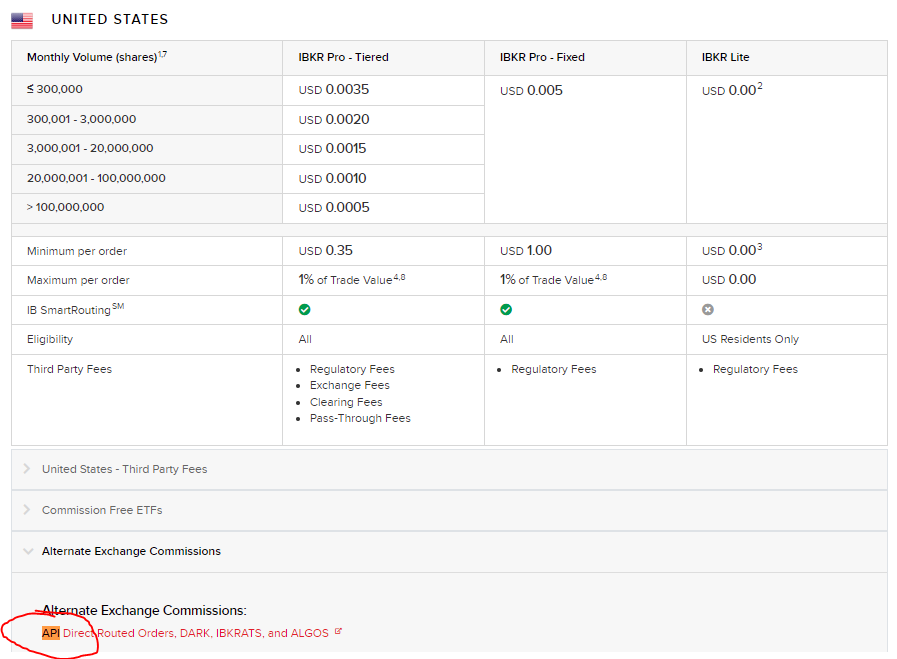The width and height of the screenshot is (897, 659).
Task: Click Regulatory Fees in the Fixed column
Action: [554, 369]
